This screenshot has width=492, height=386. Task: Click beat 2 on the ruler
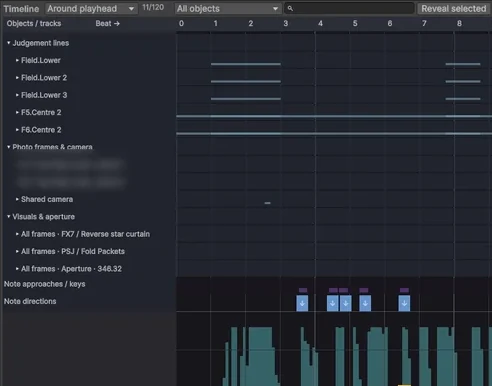(x=251, y=23)
